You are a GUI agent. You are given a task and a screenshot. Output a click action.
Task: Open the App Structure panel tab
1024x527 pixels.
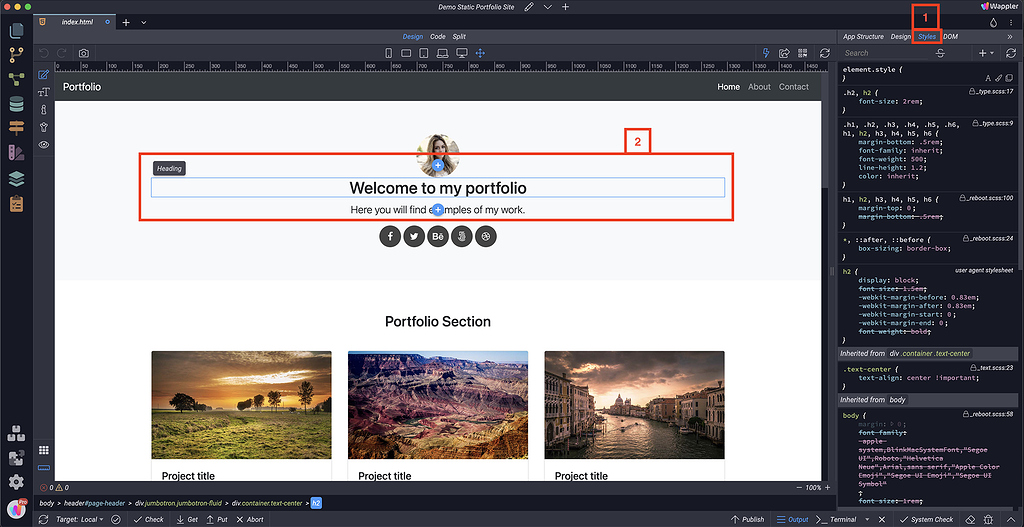[x=863, y=37]
